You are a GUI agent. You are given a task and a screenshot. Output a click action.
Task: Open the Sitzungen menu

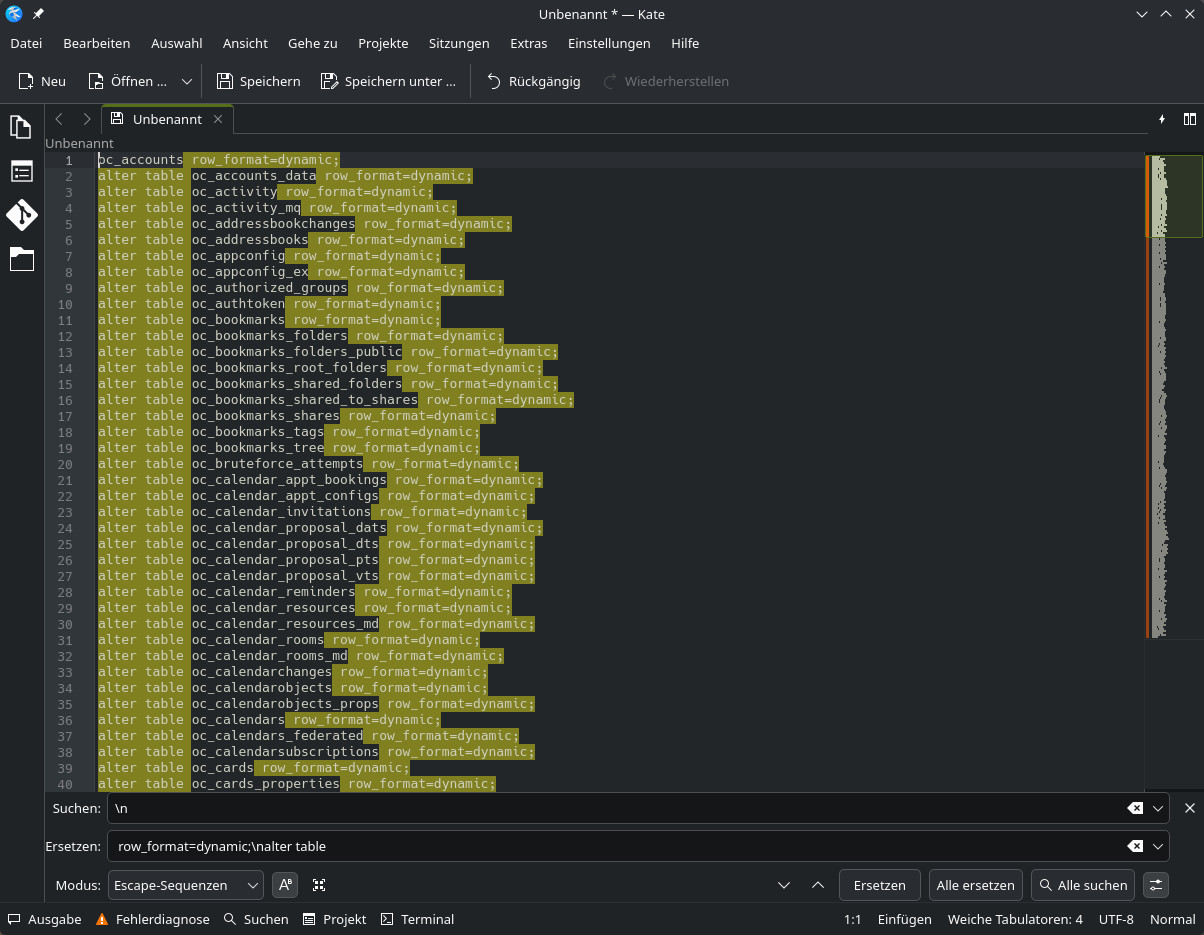(459, 43)
